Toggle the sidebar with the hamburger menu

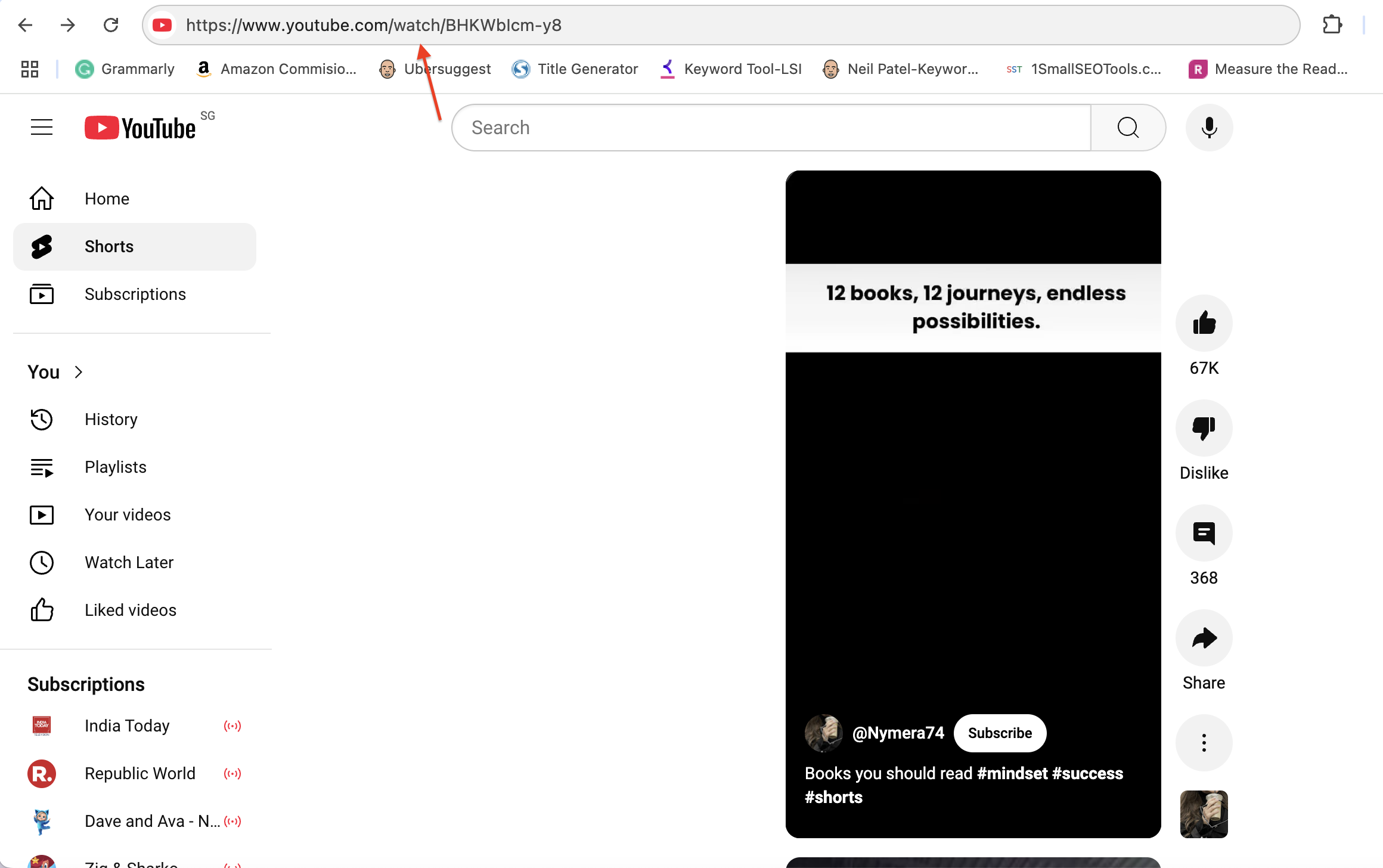(41, 126)
